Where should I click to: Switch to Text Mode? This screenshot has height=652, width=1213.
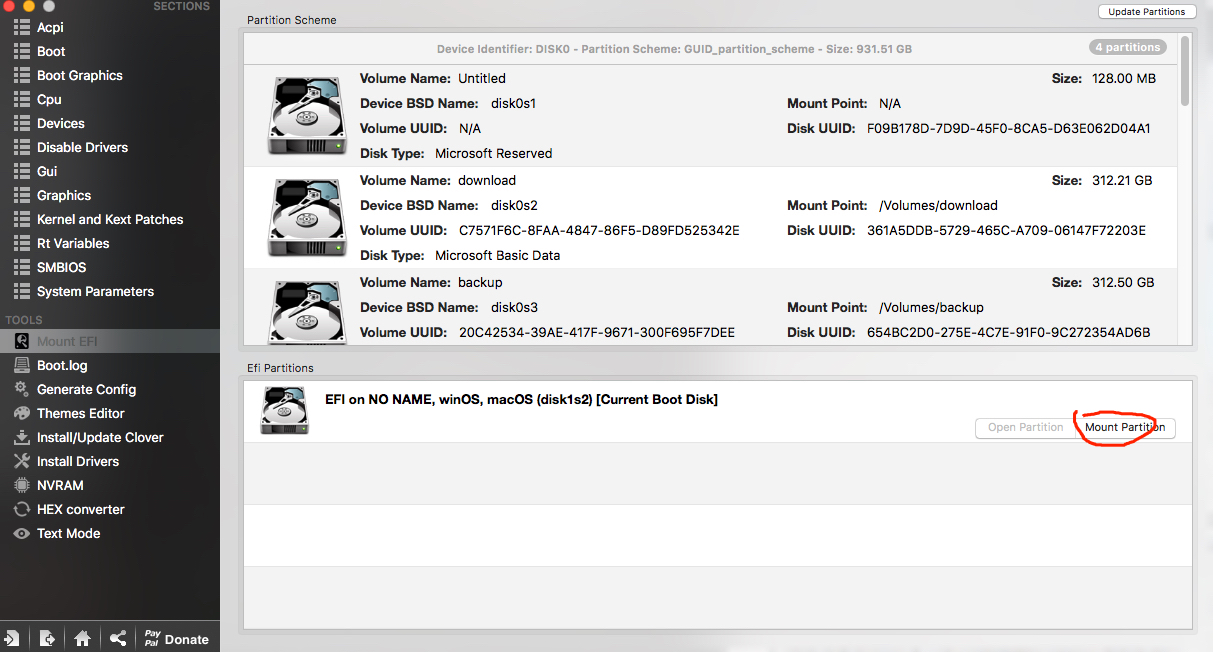68,533
